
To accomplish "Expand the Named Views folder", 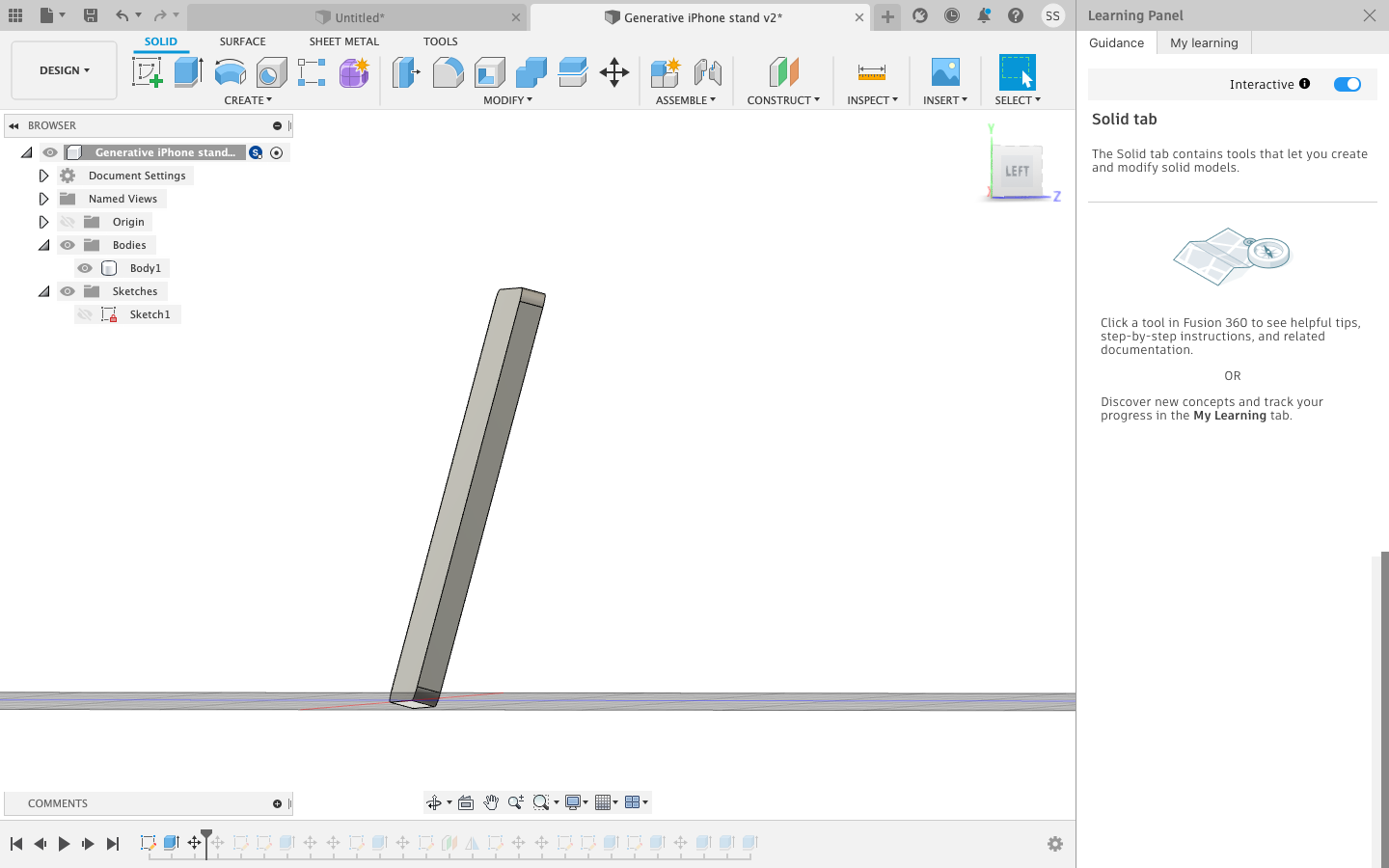I will (x=43, y=198).
